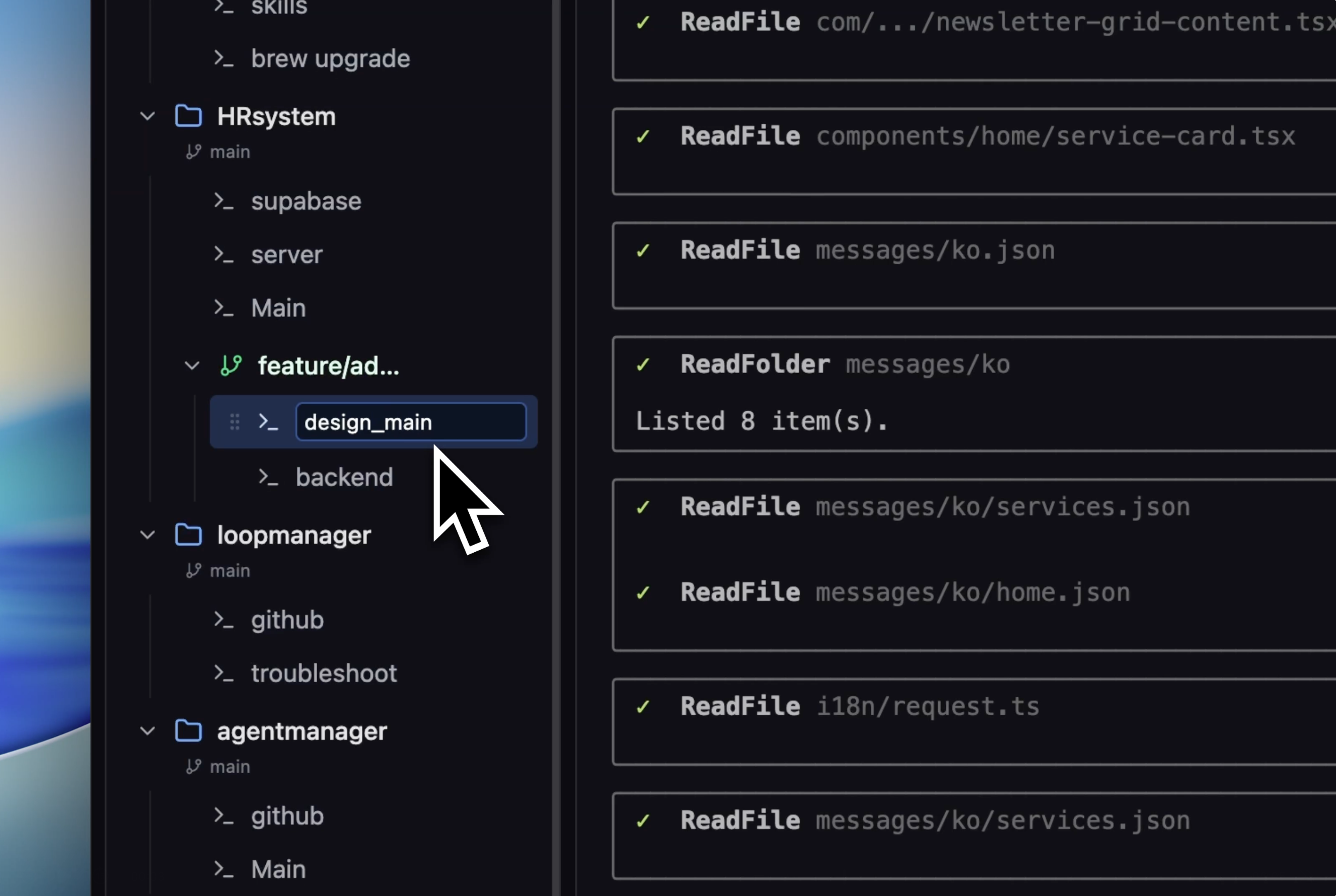Open the github session under agentmanager
The width and height of the screenshot is (1336, 896).
(287, 816)
